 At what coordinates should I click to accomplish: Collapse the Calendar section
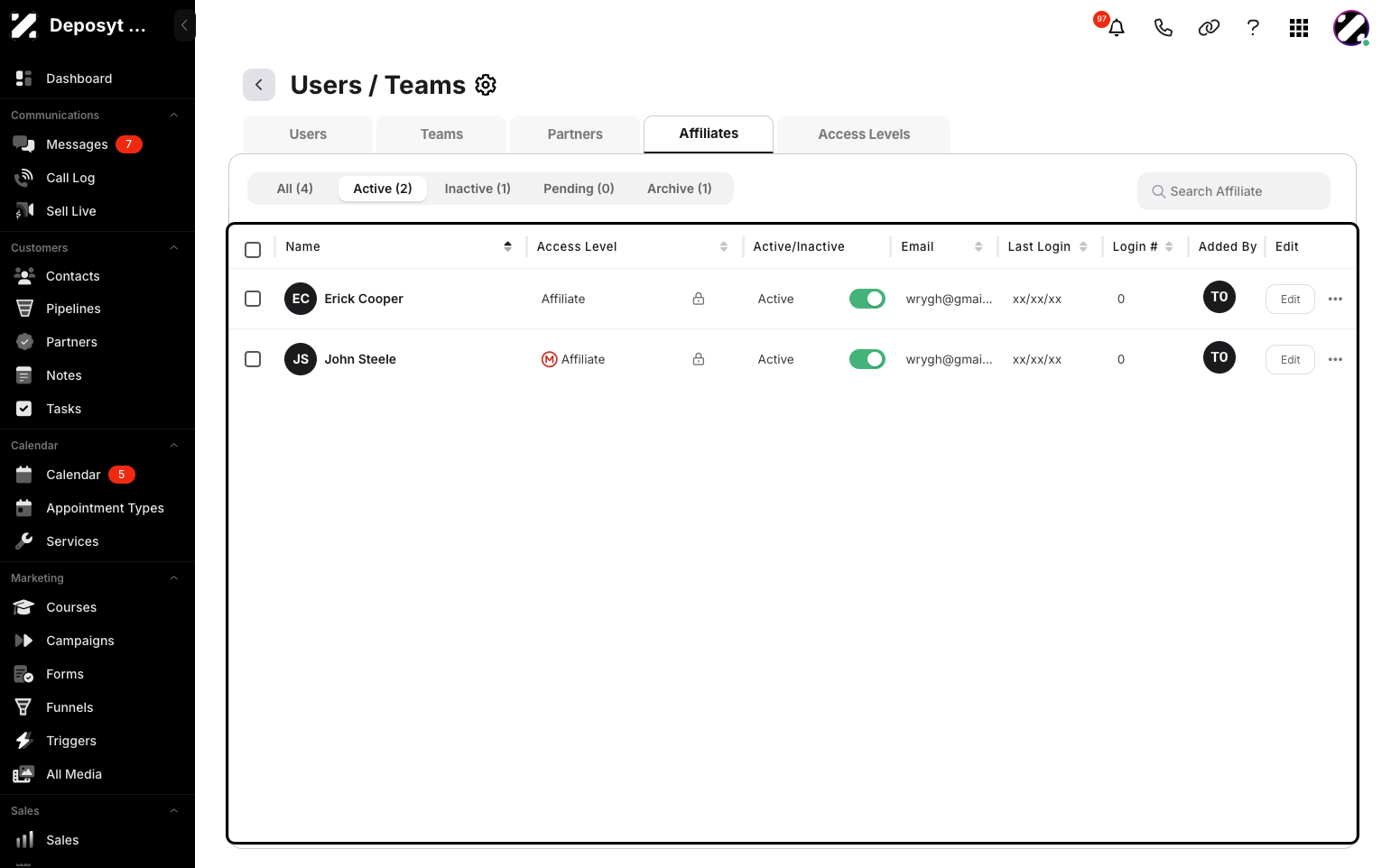pos(174,446)
